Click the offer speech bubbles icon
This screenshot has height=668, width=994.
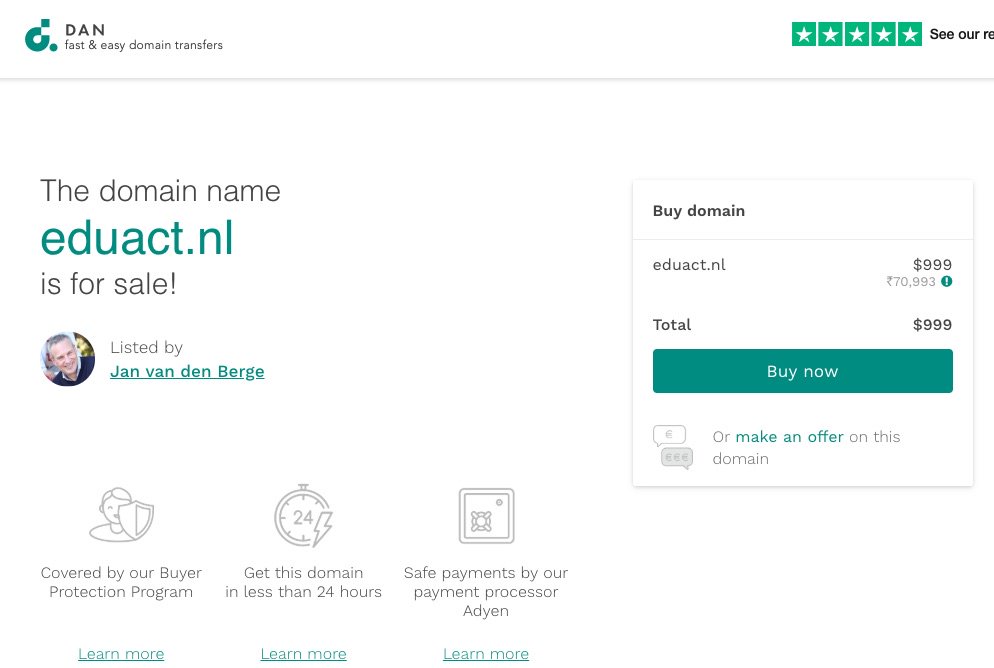click(x=673, y=447)
